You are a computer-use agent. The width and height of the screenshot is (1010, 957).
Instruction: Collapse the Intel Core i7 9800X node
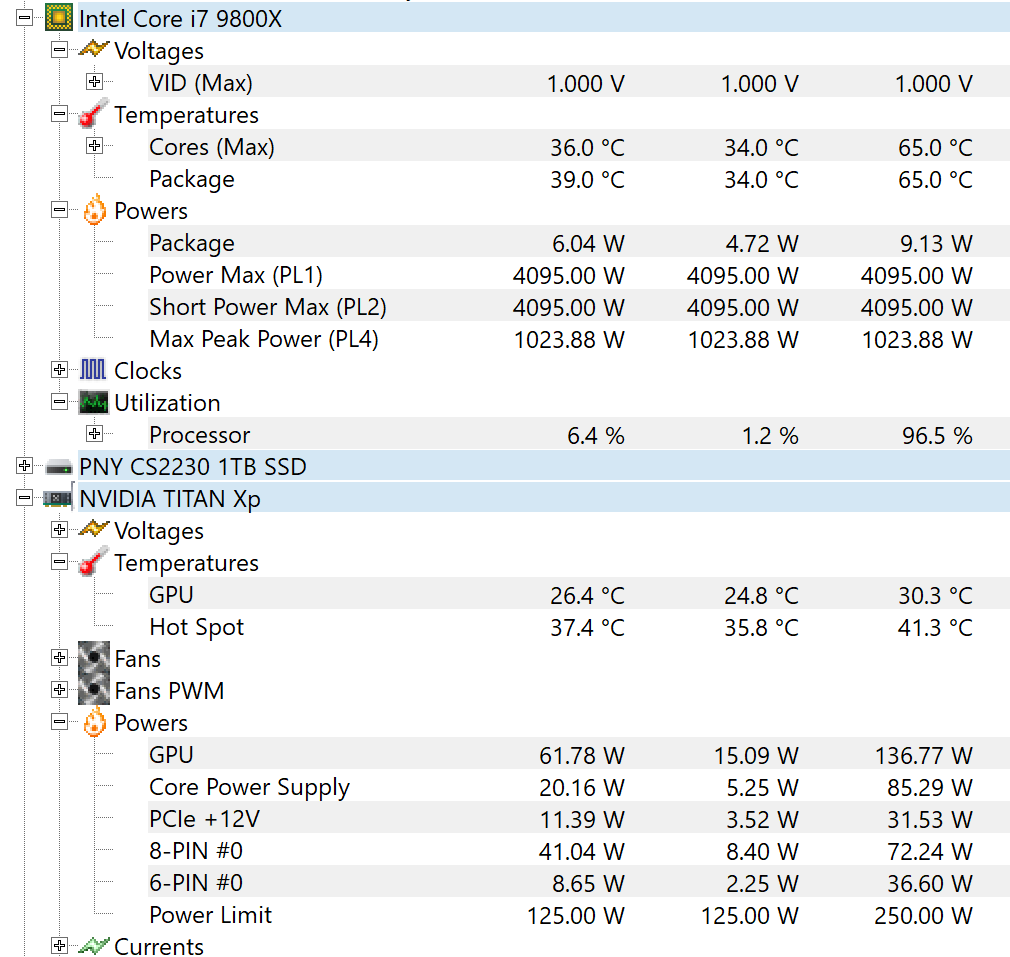24,17
